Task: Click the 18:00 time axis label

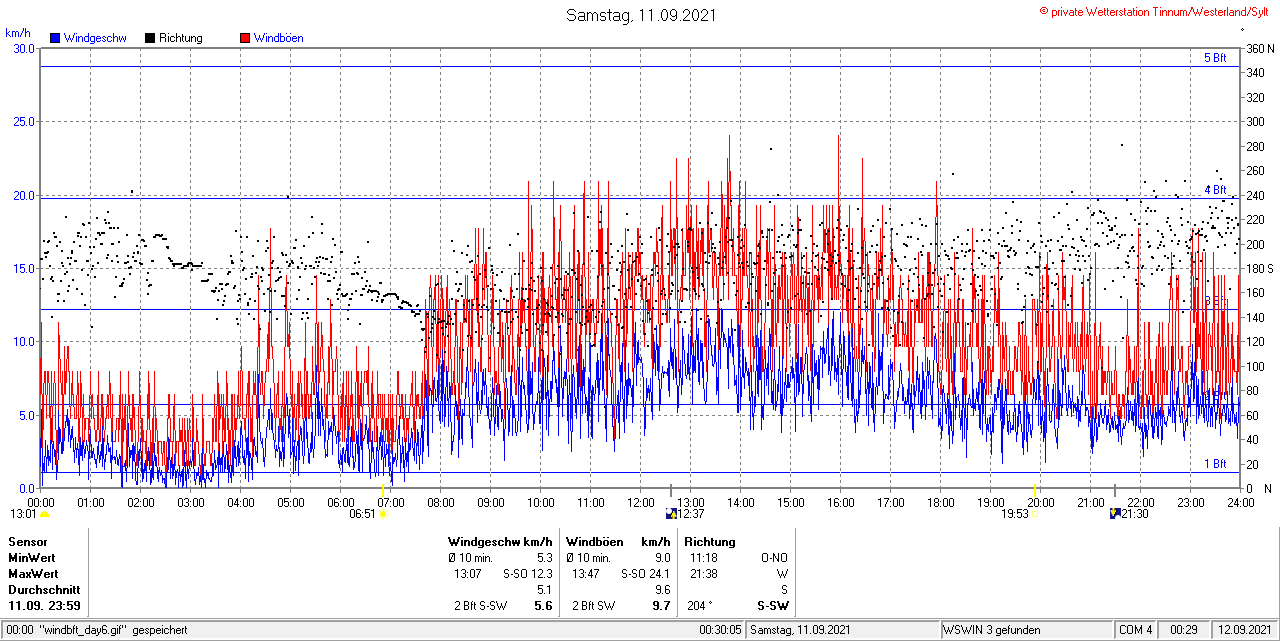Action: pos(941,502)
